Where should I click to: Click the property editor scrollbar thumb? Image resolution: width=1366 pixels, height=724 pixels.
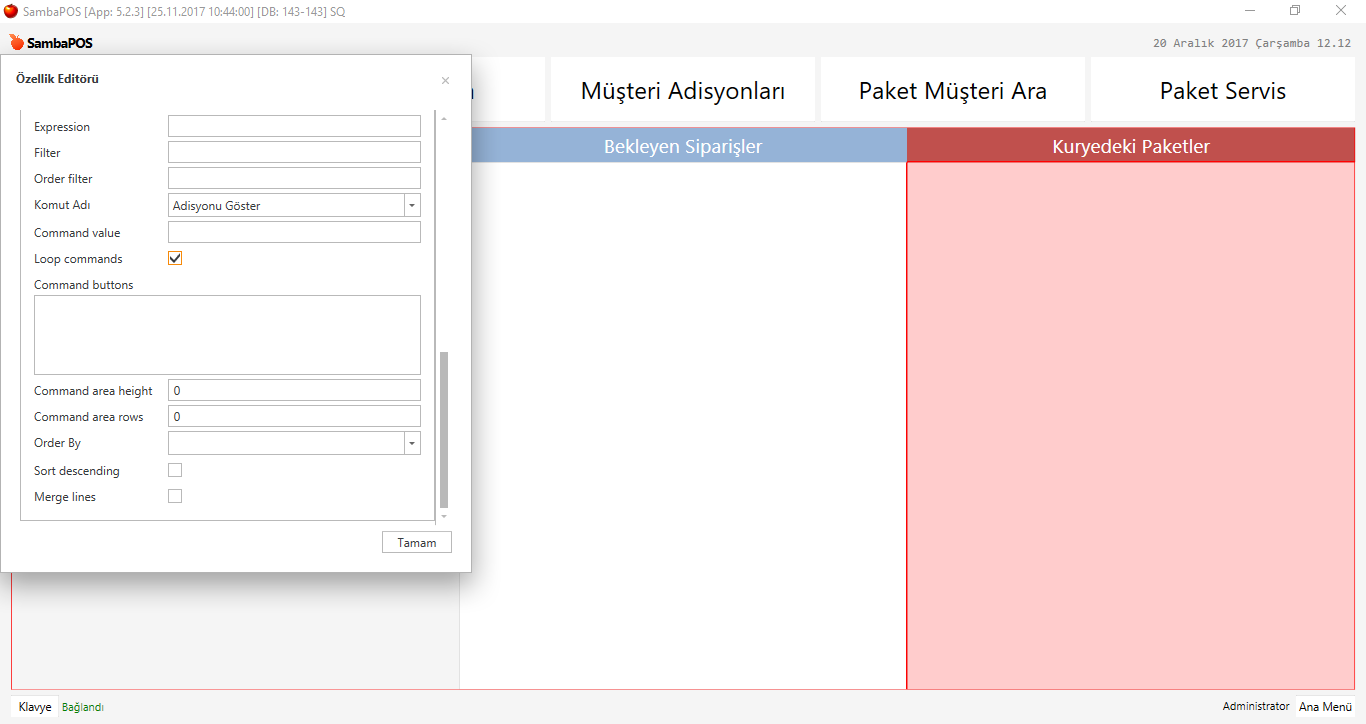tap(444, 430)
